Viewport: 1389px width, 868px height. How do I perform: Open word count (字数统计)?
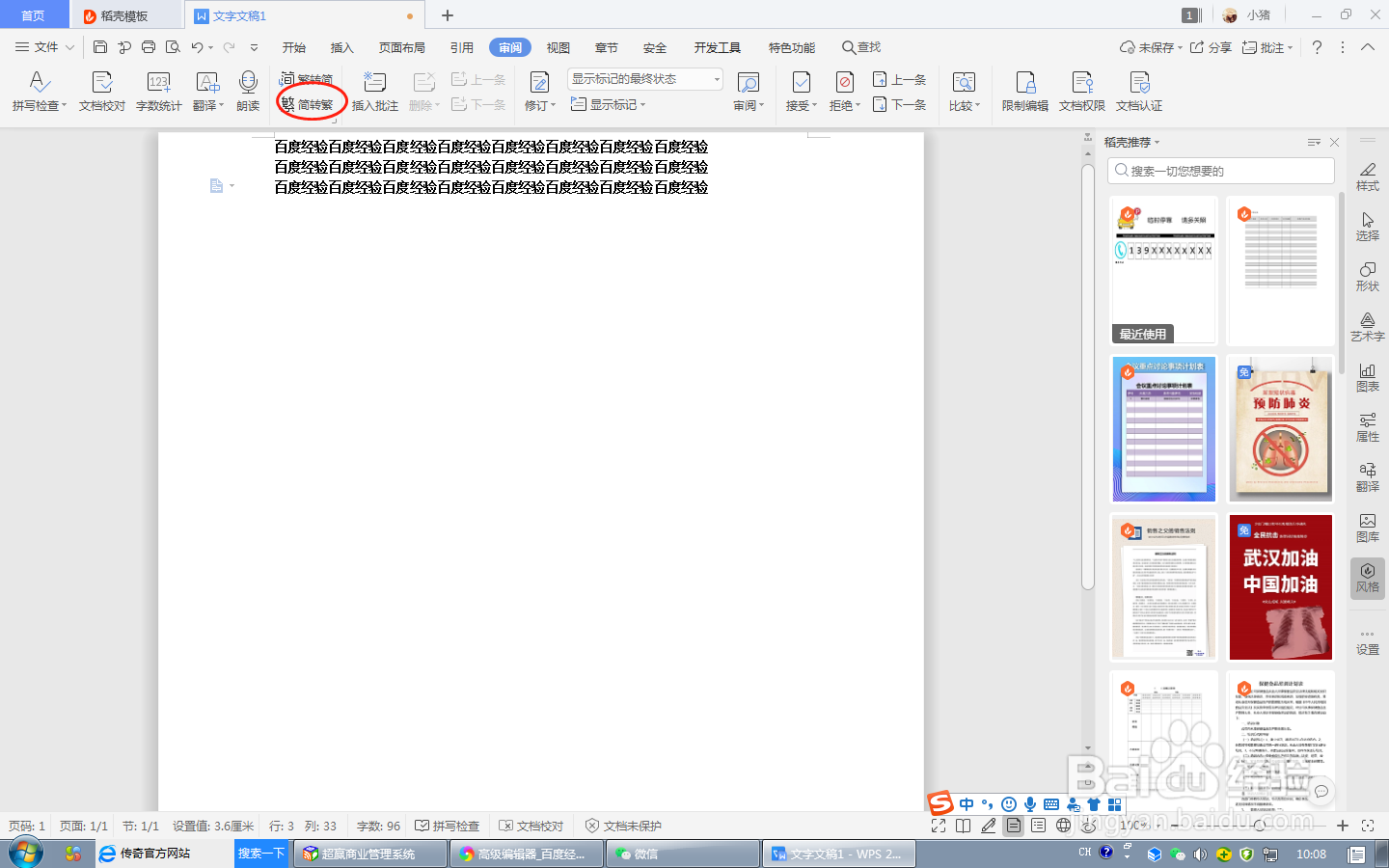point(158,92)
